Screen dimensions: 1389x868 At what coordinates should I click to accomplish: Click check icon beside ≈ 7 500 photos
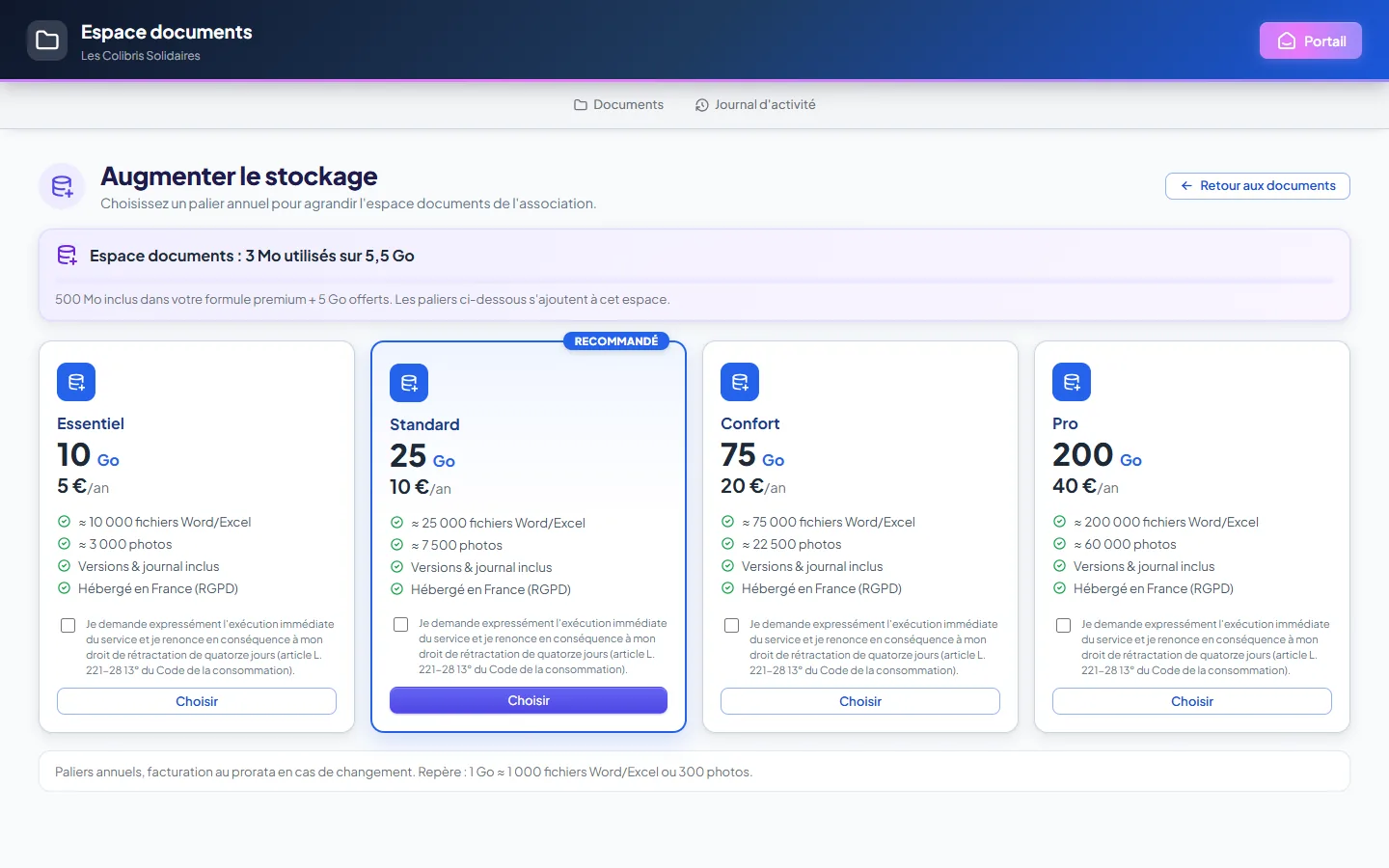click(396, 545)
